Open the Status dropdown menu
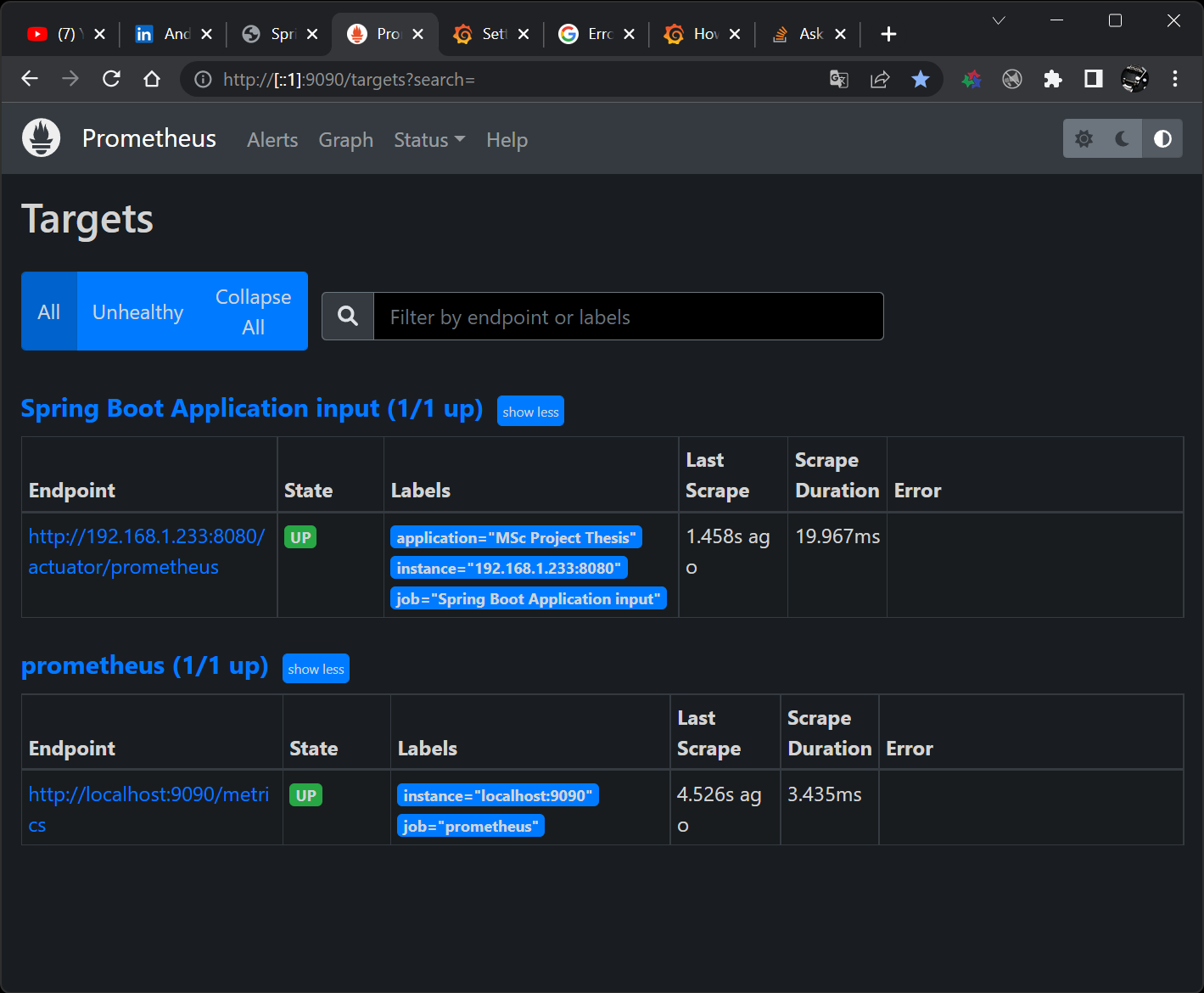Viewport: 1204px width, 993px height. pyautogui.click(x=428, y=139)
